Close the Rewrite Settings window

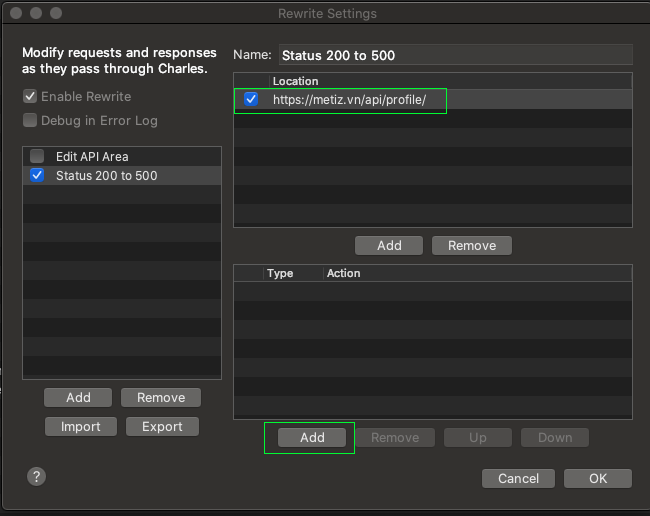point(16,13)
